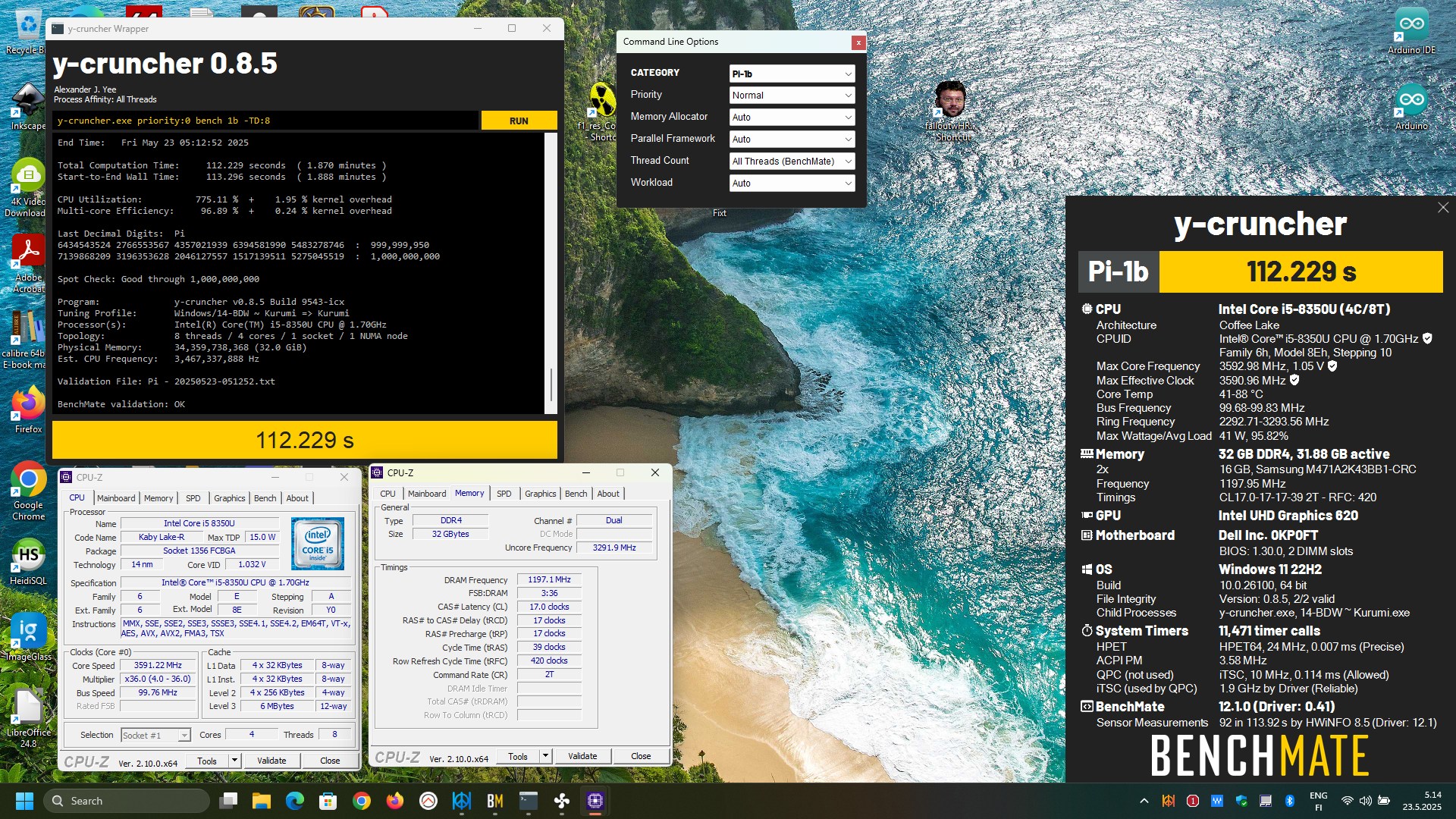The image size is (1456, 819).
Task: Open Microsoft Store taskbar icon
Action: [328, 801]
